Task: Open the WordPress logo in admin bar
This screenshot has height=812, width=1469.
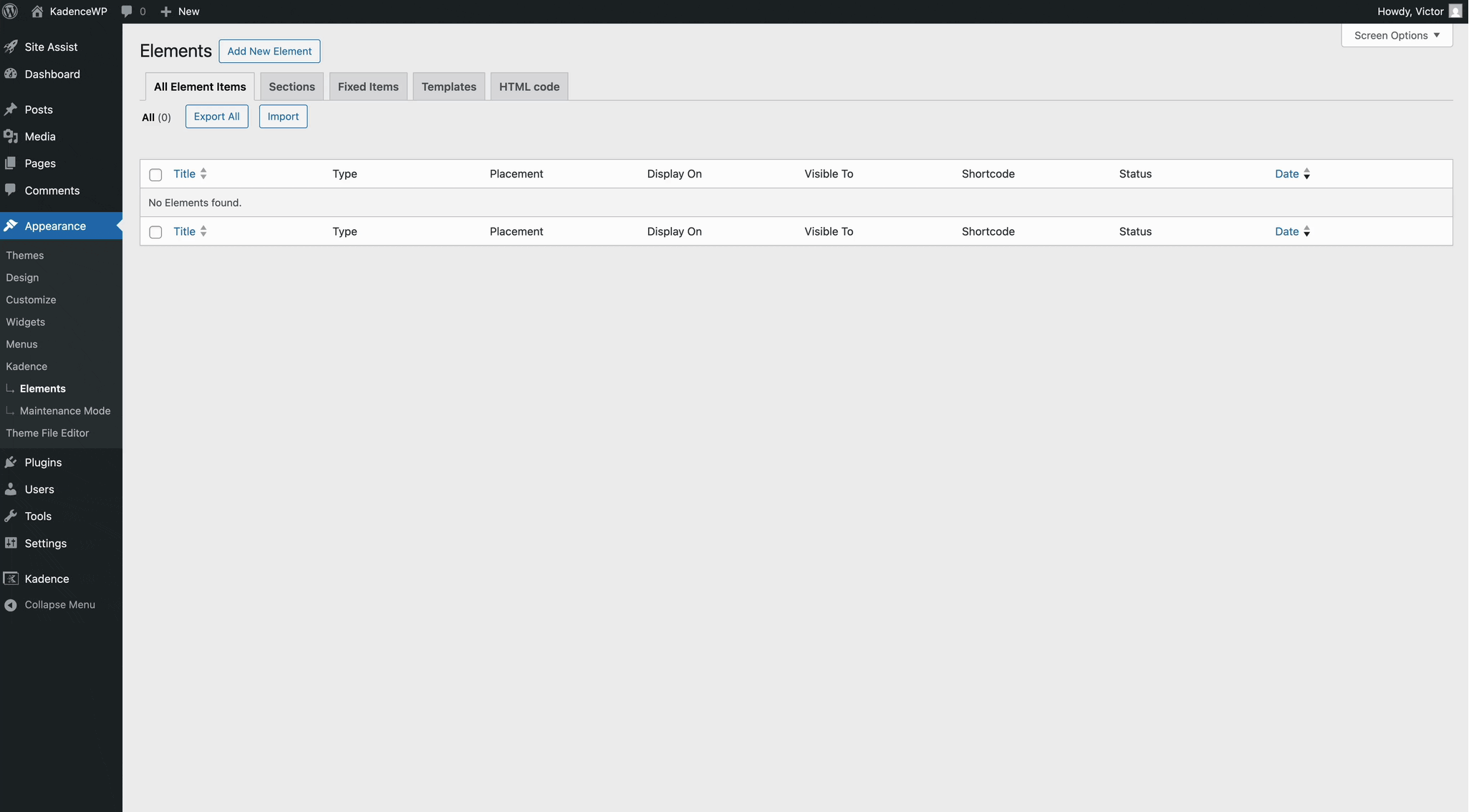Action: coord(10,11)
